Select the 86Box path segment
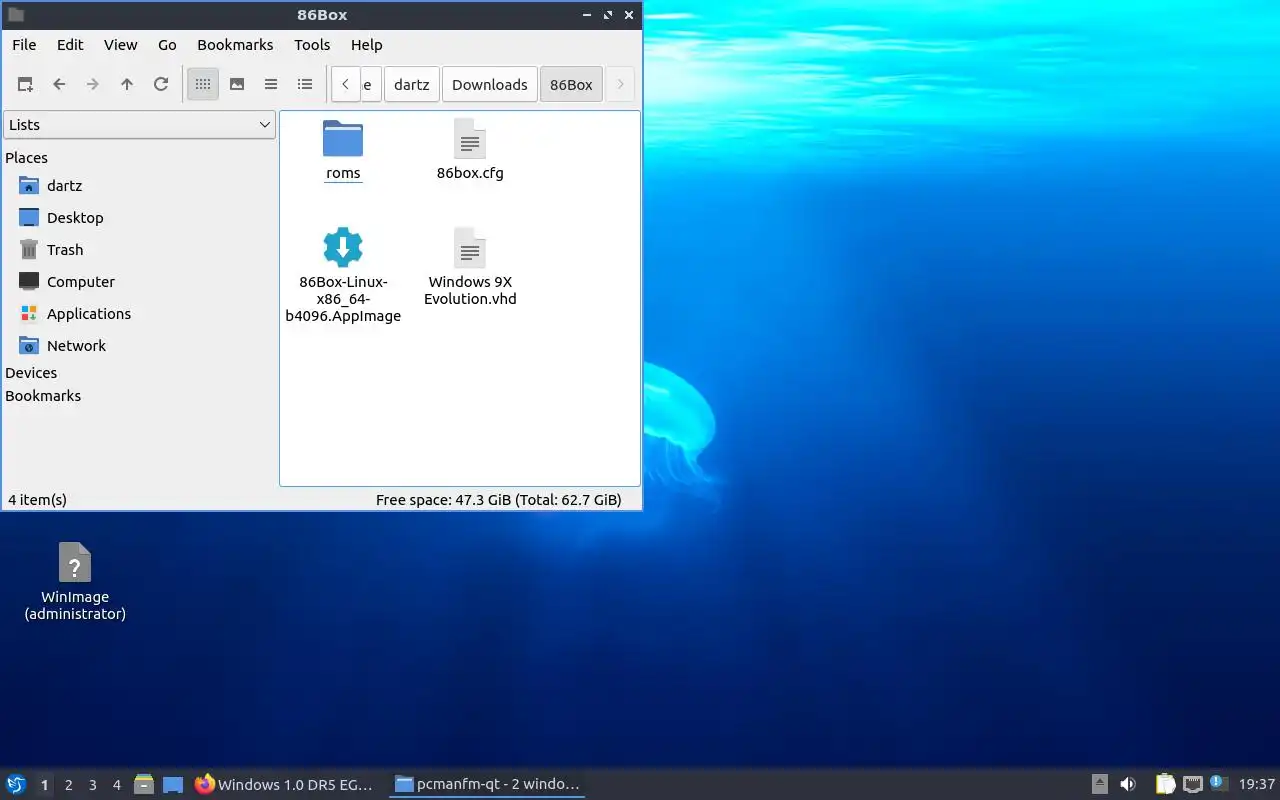This screenshot has width=1280, height=800. point(572,85)
